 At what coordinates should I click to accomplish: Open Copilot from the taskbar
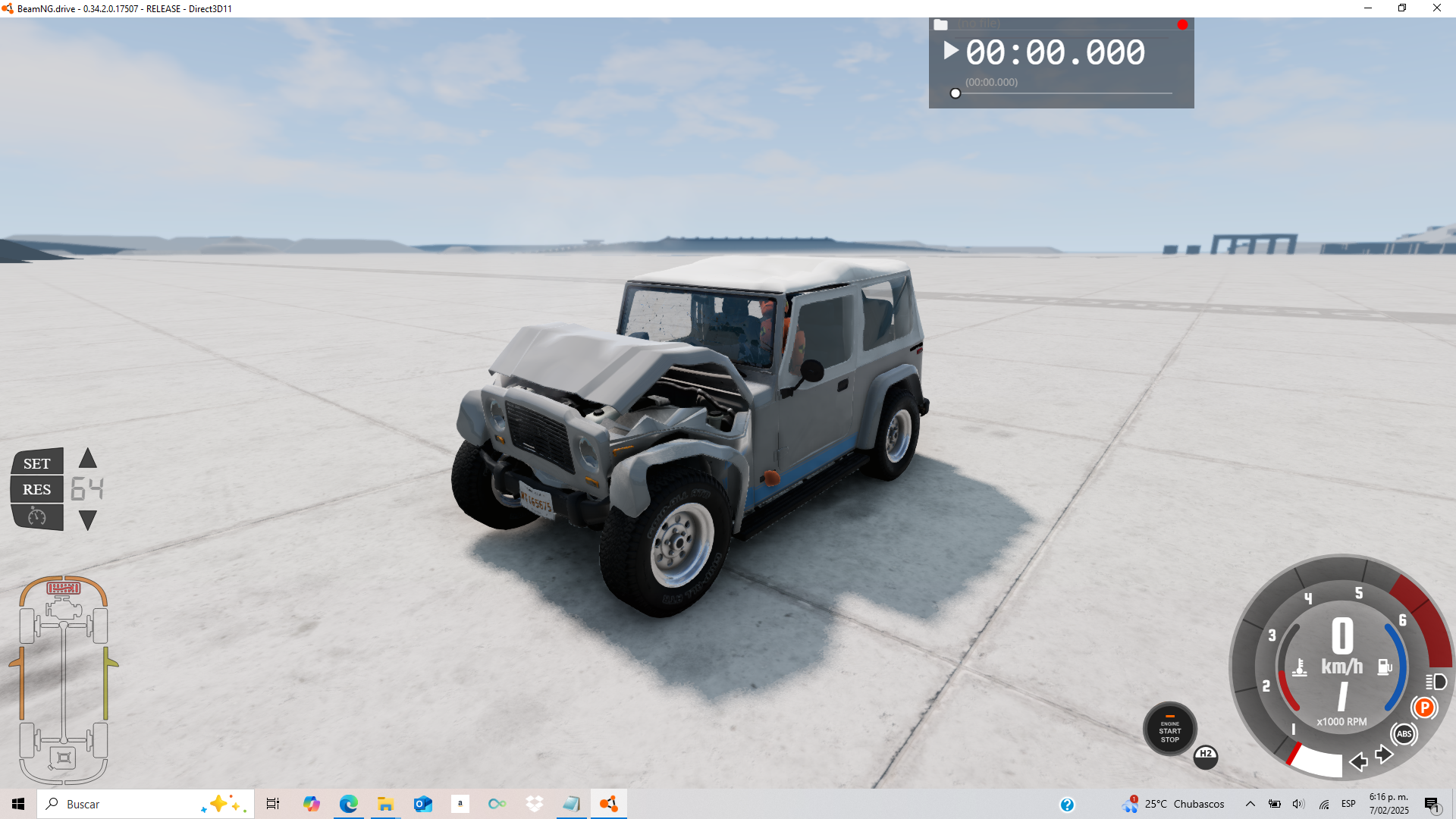(x=311, y=804)
